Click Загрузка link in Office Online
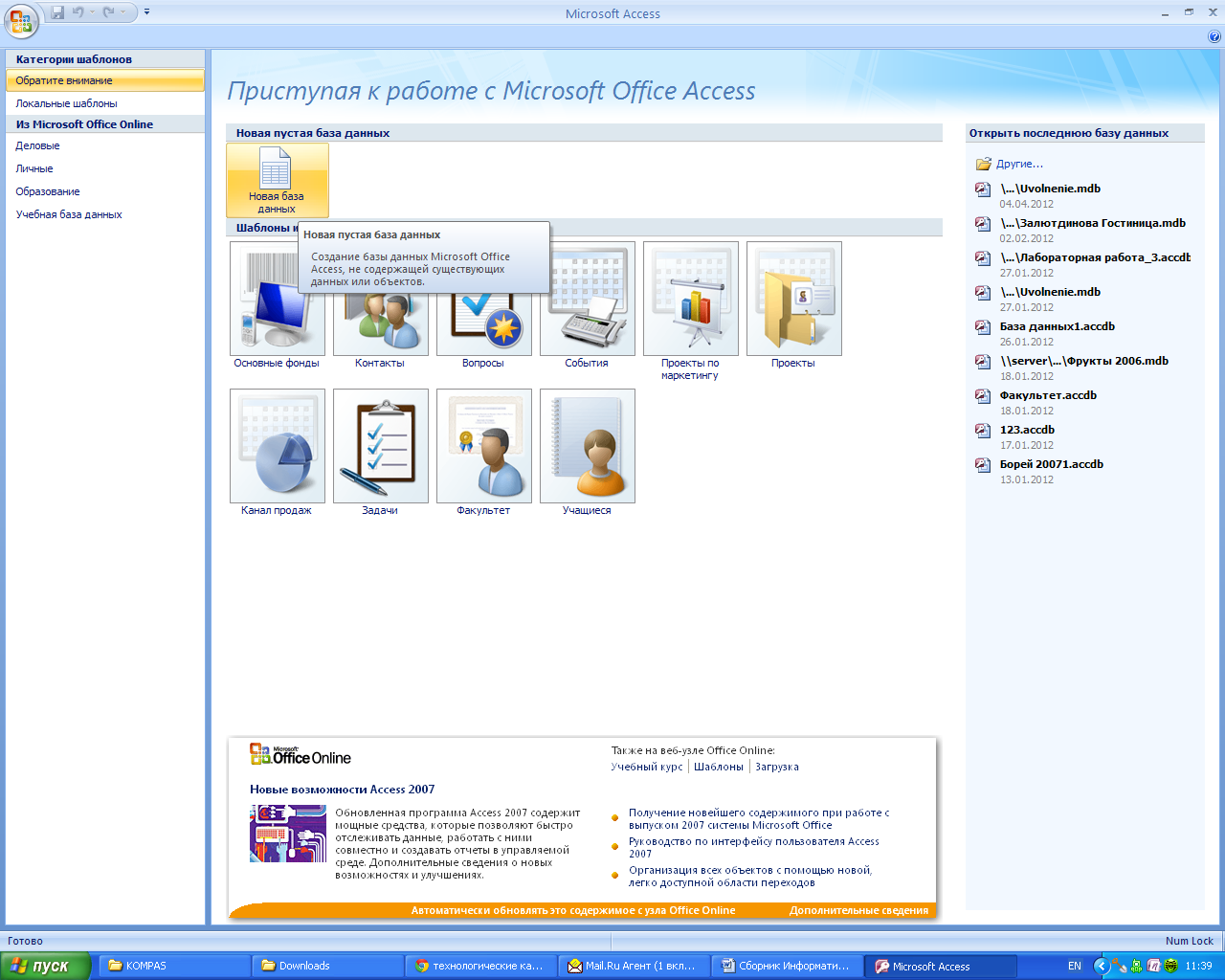 click(777, 767)
